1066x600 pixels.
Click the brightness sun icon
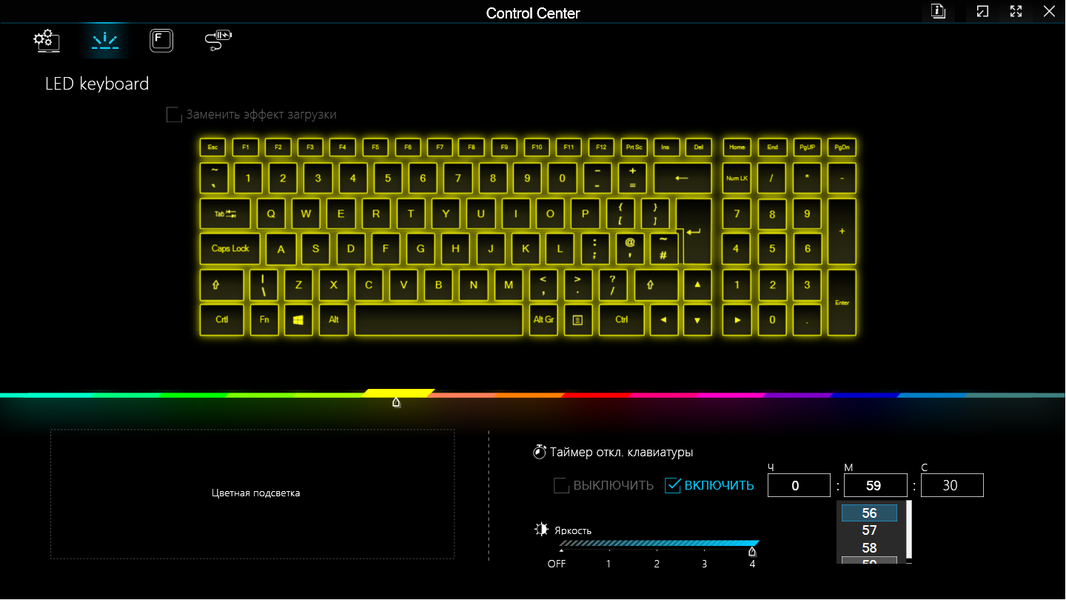[x=541, y=529]
